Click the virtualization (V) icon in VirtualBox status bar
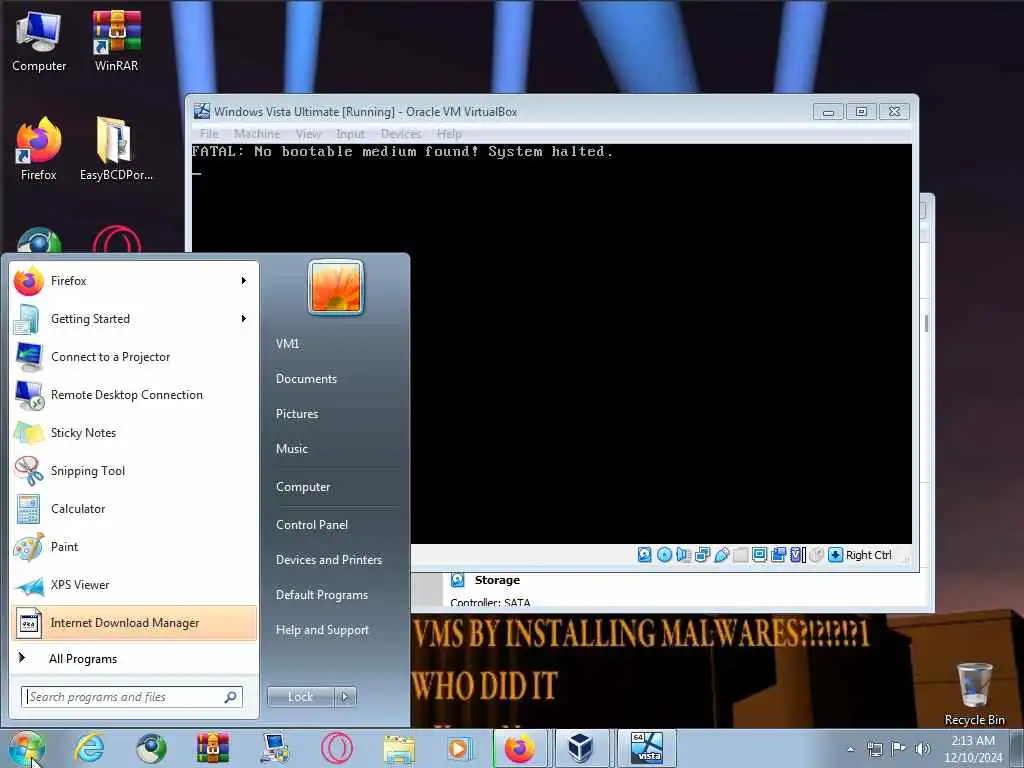The image size is (1024, 768). coord(797,555)
